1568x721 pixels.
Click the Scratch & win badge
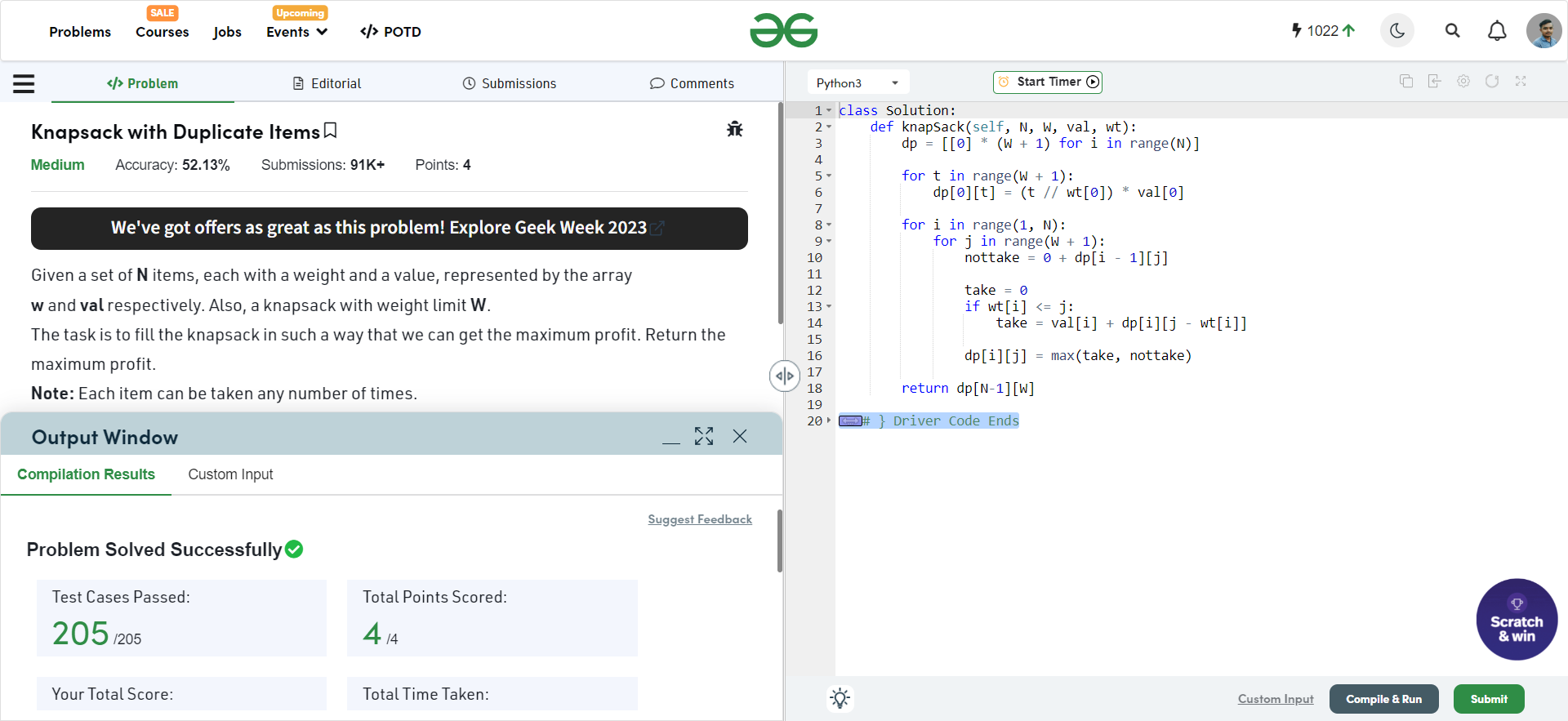point(1517,620)
